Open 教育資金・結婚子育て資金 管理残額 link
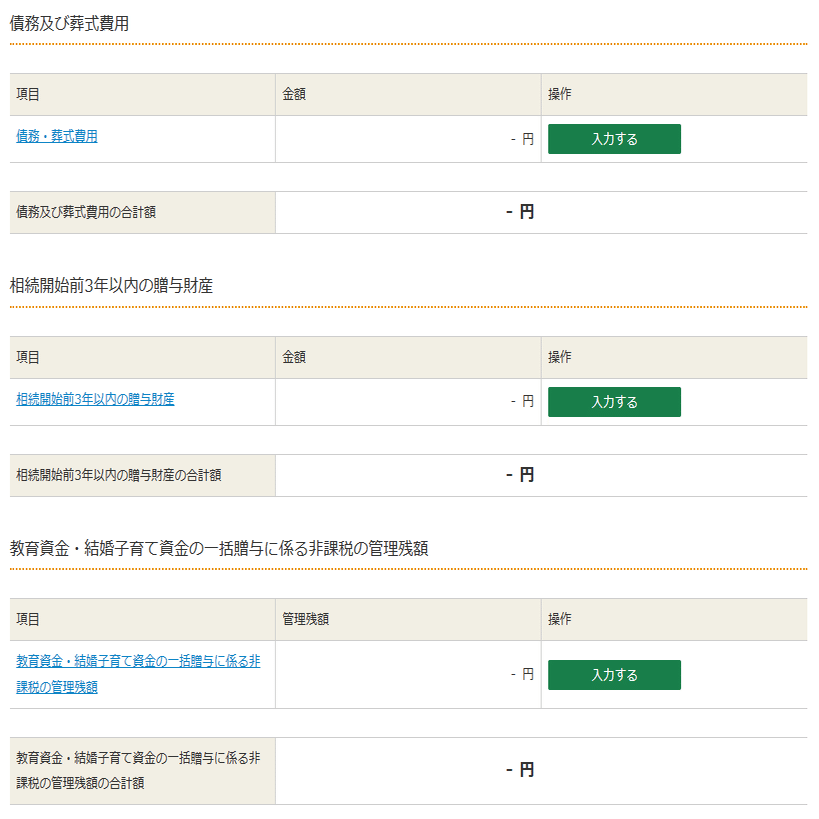The image size is (819, 819). [138, 674]
